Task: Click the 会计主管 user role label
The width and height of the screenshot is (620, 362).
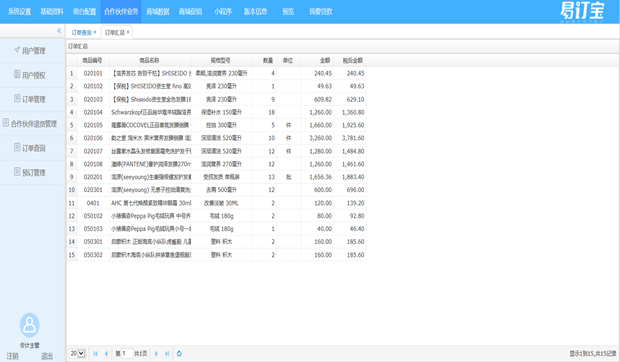Action: pyautogui.click(x=30, y=345)
